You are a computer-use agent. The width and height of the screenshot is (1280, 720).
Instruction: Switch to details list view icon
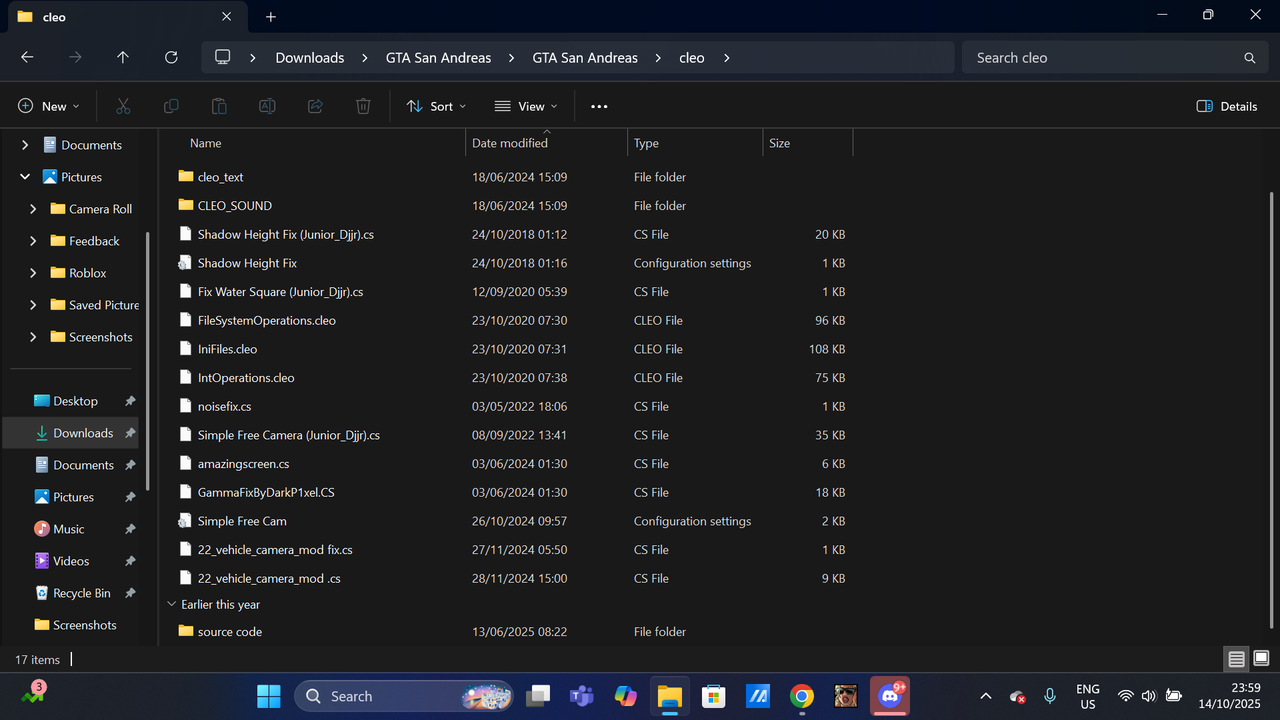point(1237,659)
